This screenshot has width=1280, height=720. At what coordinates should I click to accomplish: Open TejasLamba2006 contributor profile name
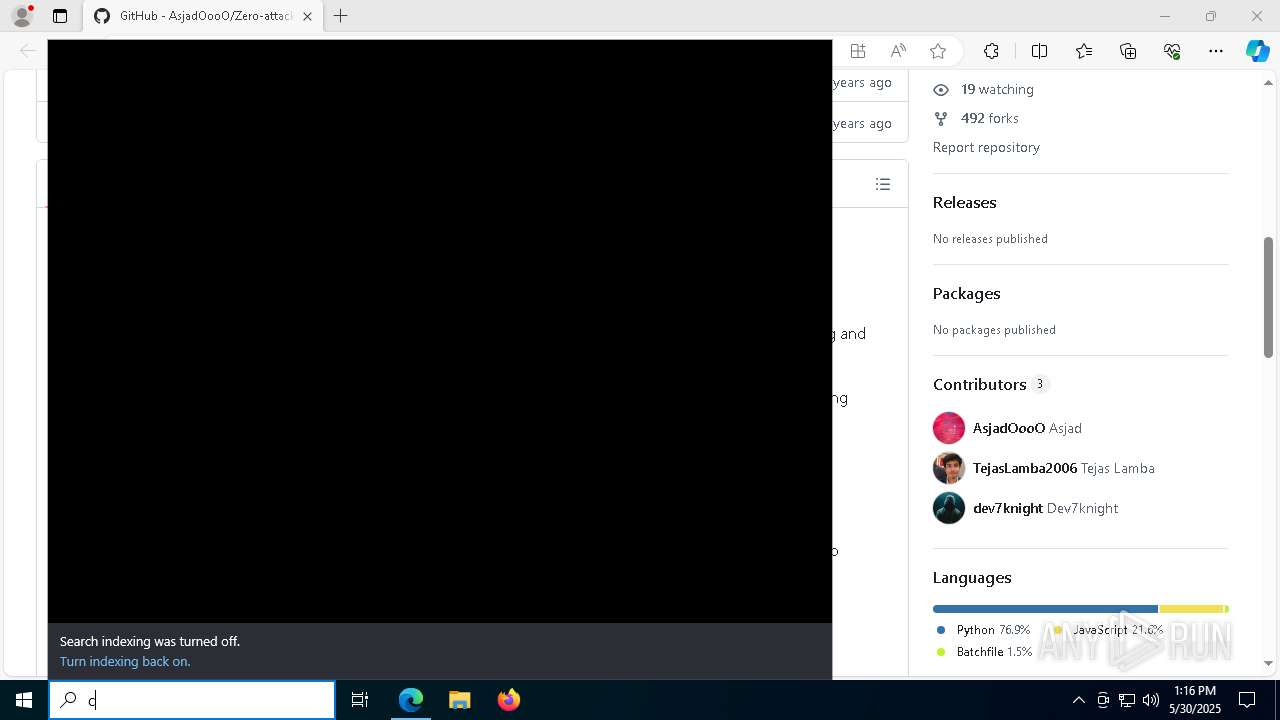1025,468
